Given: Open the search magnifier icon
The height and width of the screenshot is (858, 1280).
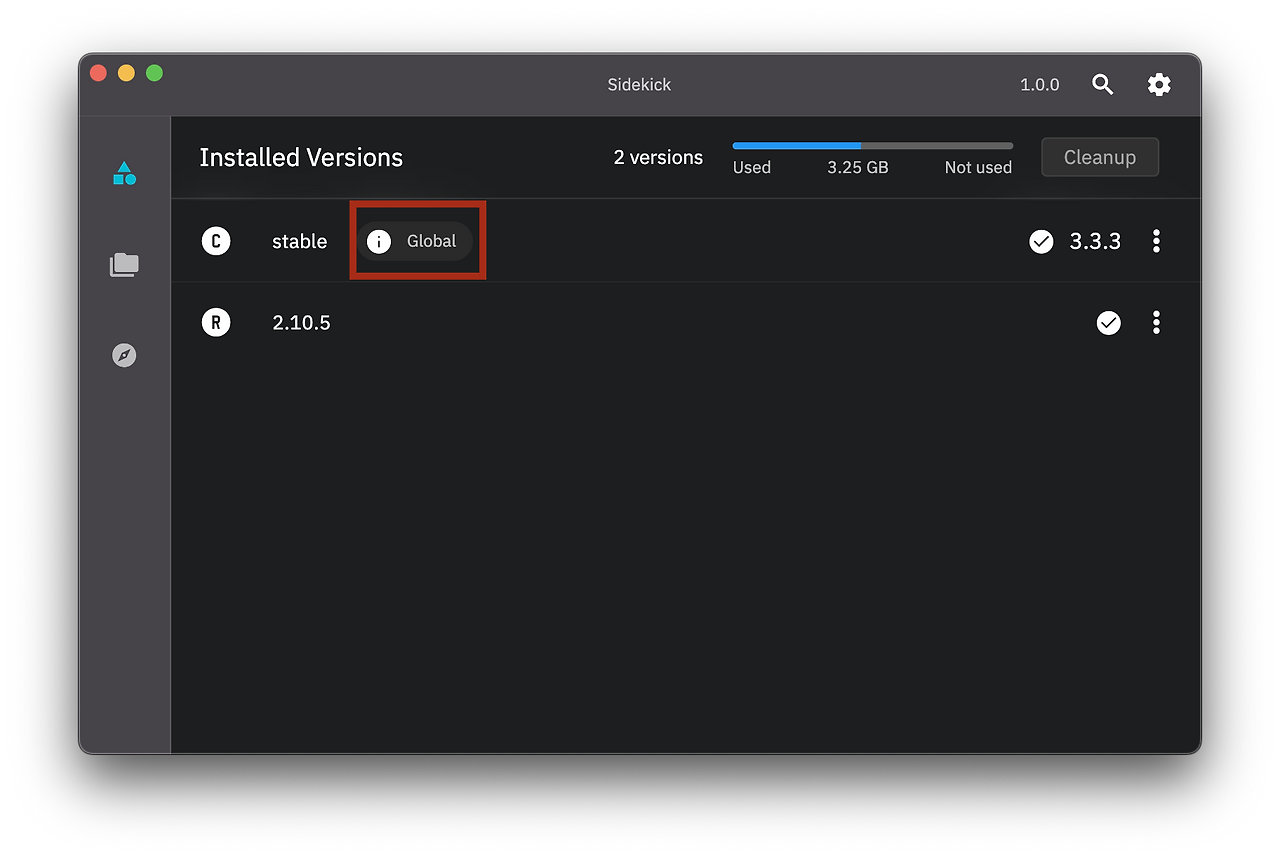Looking at the screenshot, I should [1102, 85].
